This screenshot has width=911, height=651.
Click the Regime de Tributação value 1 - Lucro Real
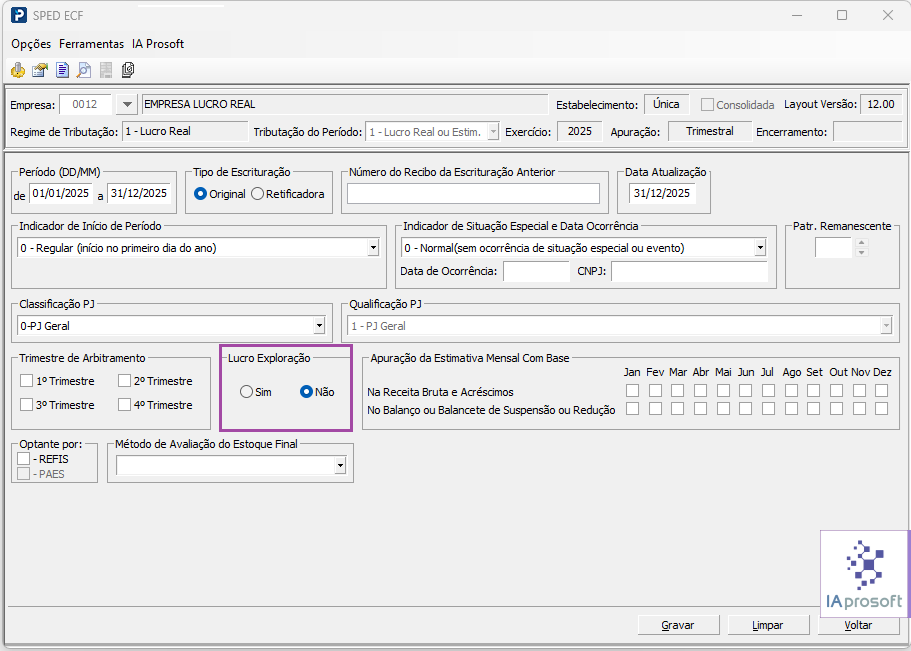185,131
